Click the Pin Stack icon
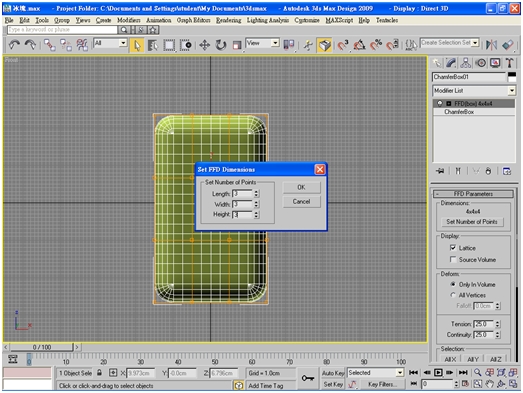This screenshot has height=393, width=523. coord(440,171)
